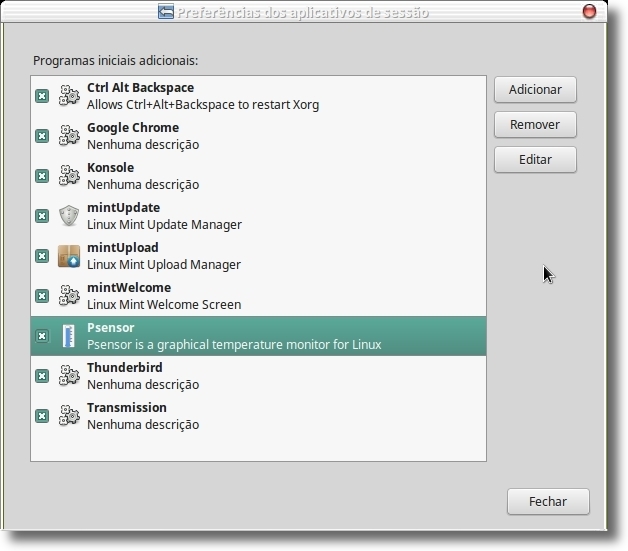Disable Google Chrome startup checkbox
The height and width of the screenshot is (551, 628).
coord(42,136)
